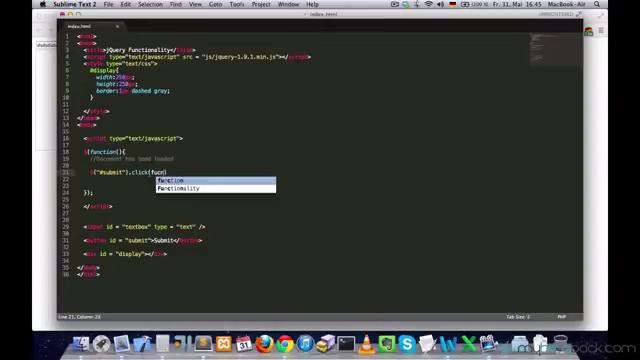This screenshot has width=640, height=360.
Task: Open Sublime Text from the Dock
Action: pos(203,344)
